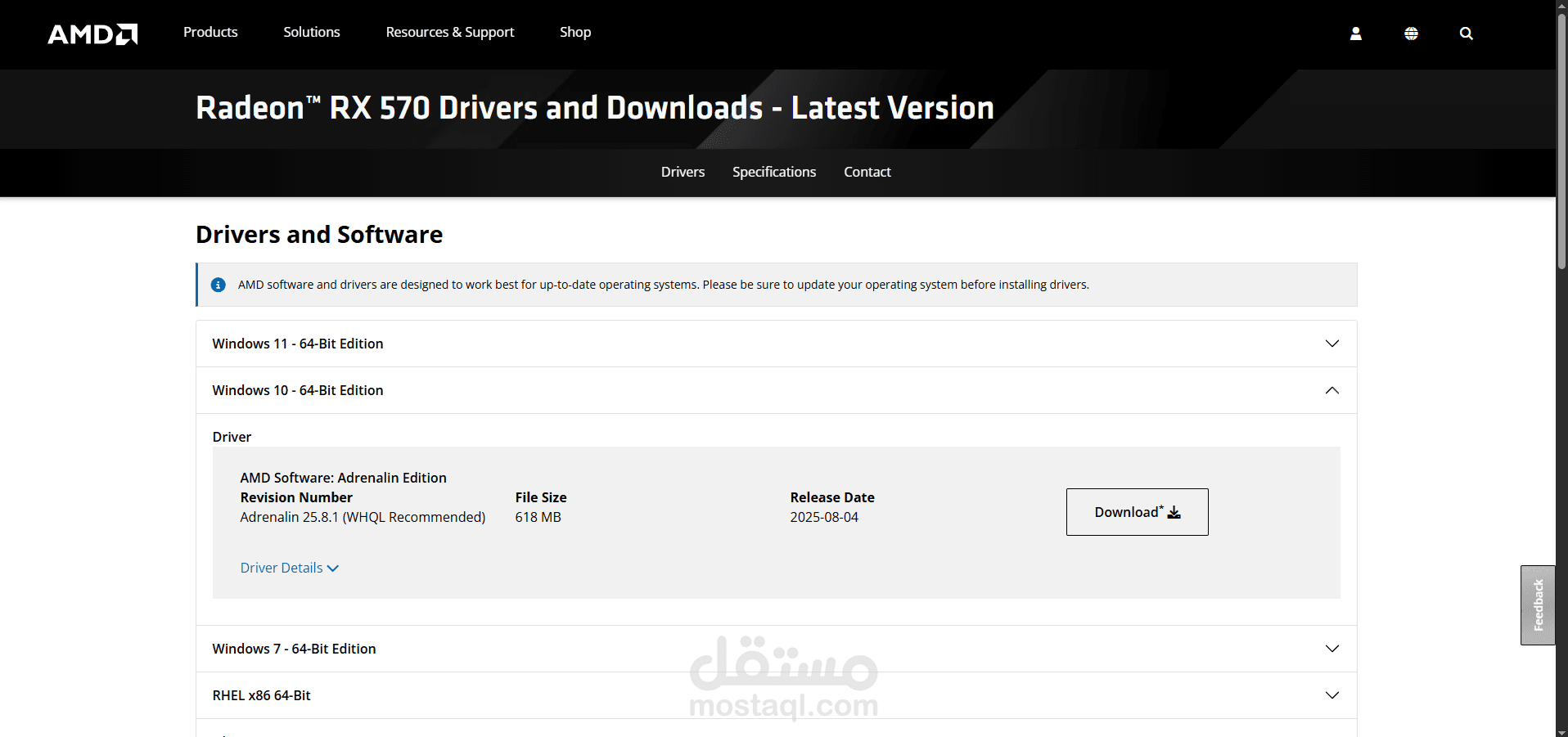
Task: Click the File Size label
Action: [541, 497]
